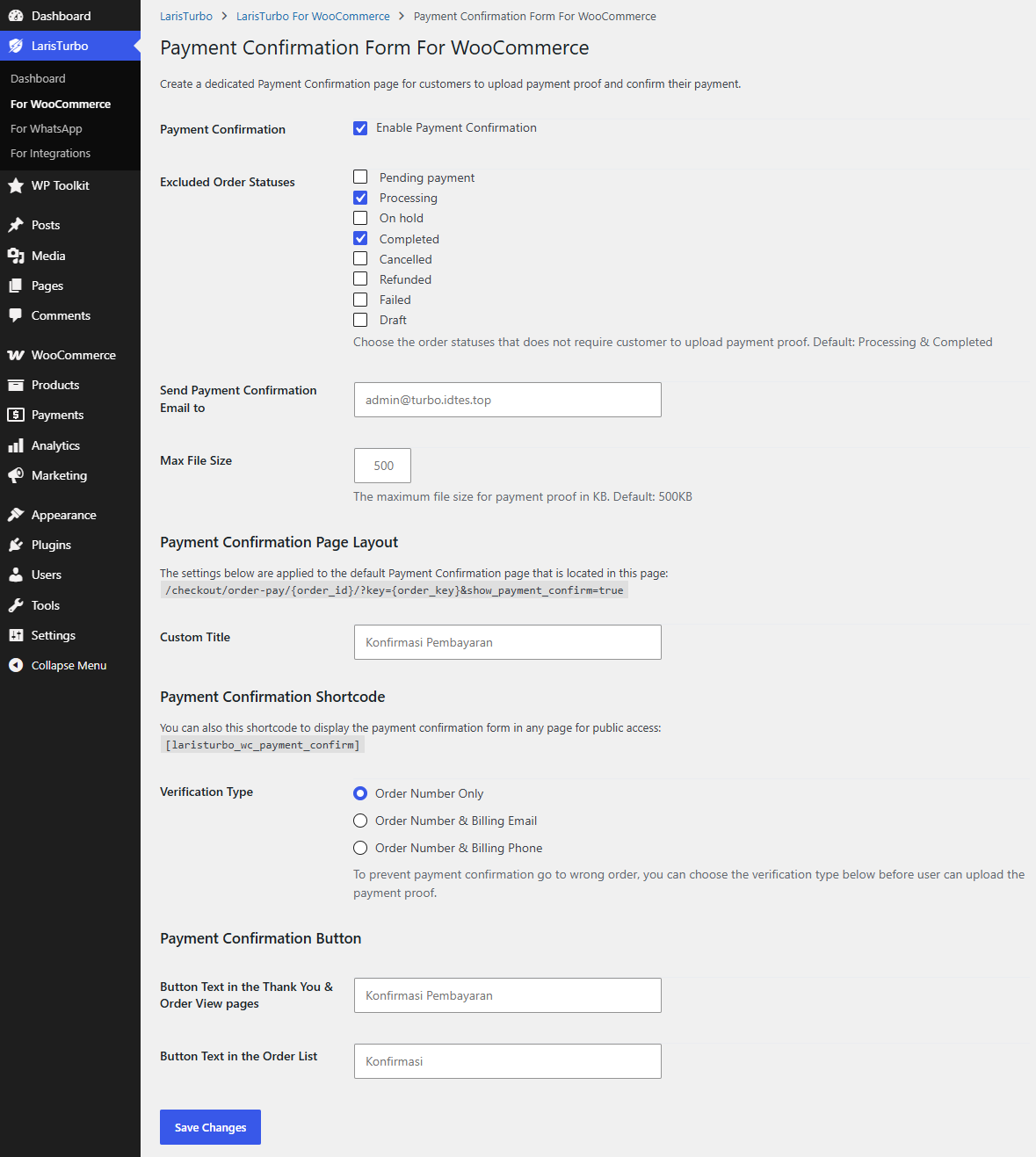Open the Products box icon
The width and height of the screenshot is (1036, 1157).
[16, 385]
